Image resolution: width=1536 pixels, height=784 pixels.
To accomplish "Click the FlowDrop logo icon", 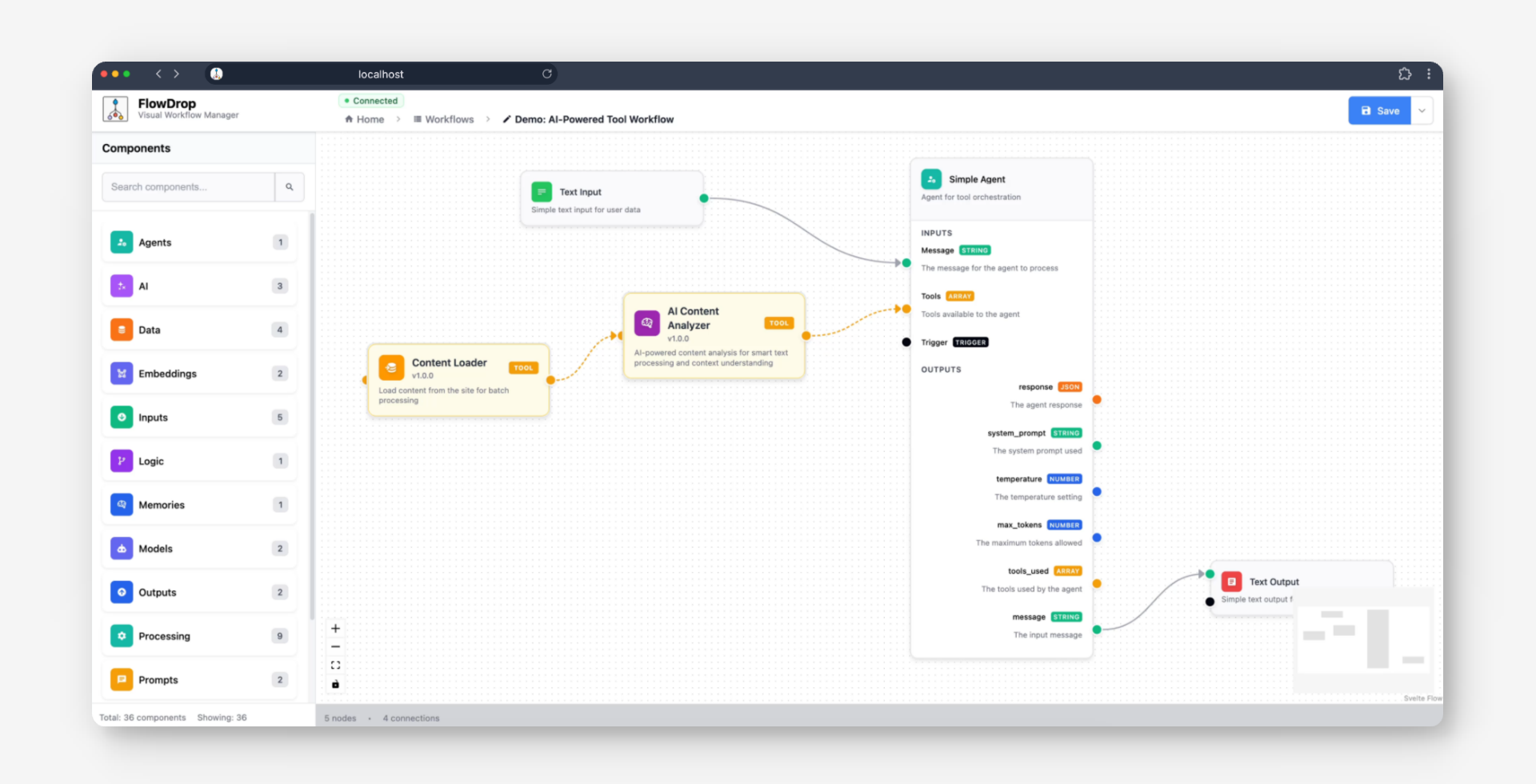I will 116,110.
